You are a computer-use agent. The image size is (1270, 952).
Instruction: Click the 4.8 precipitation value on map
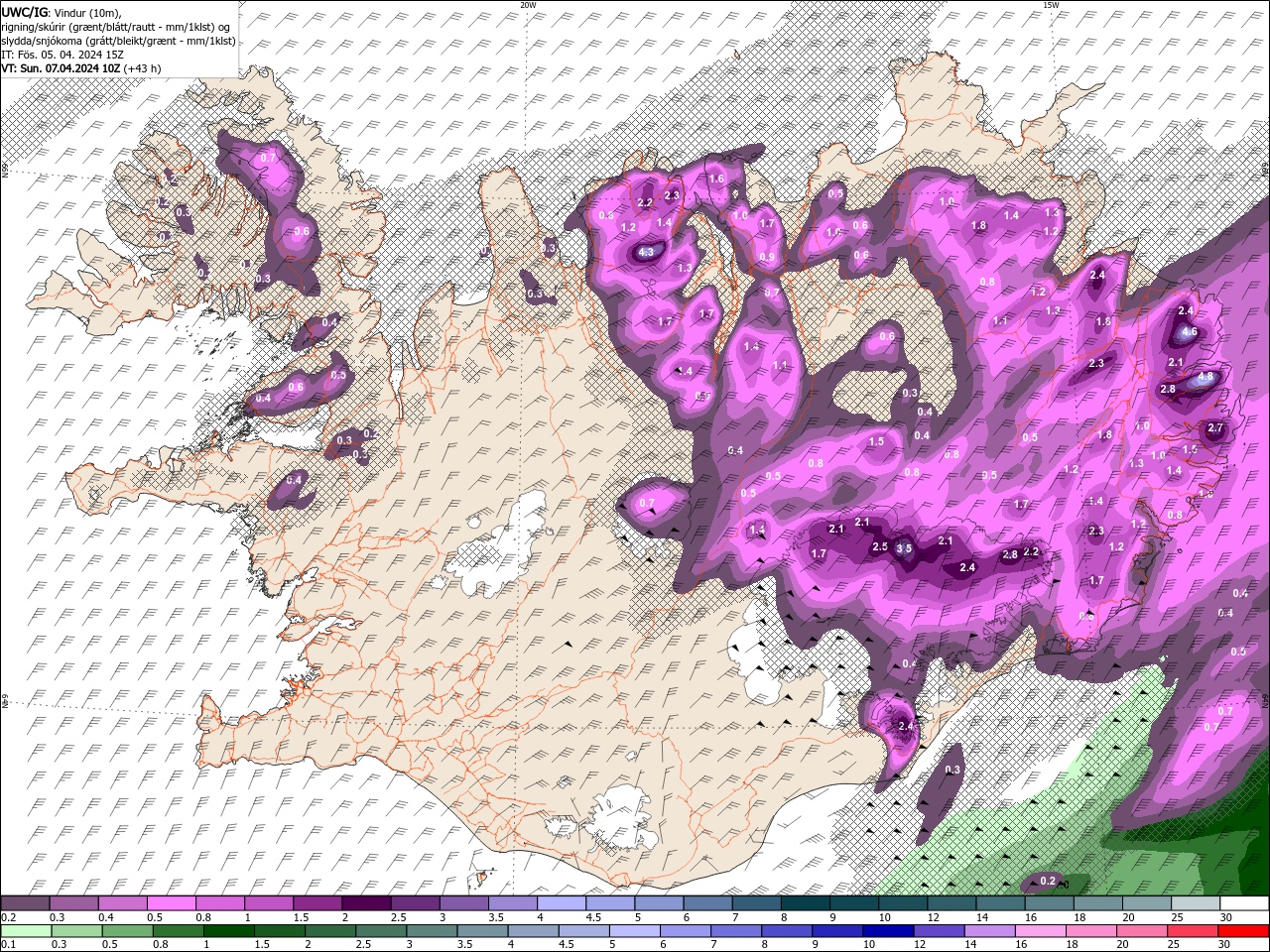point(1206,377)
